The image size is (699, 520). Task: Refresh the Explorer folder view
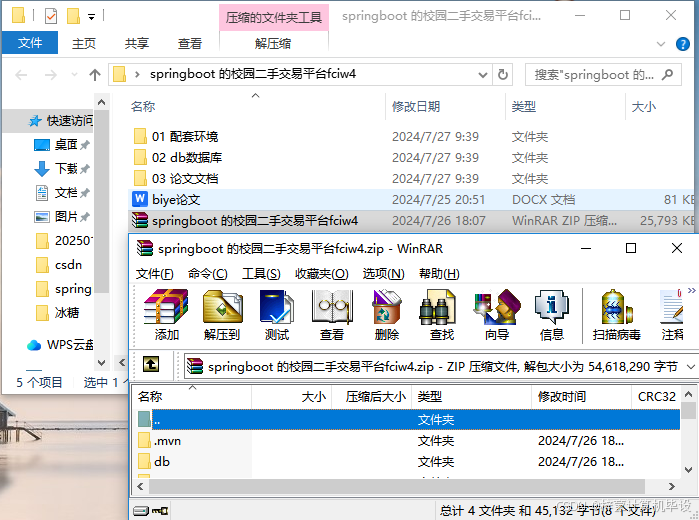(x=502, y=74)
